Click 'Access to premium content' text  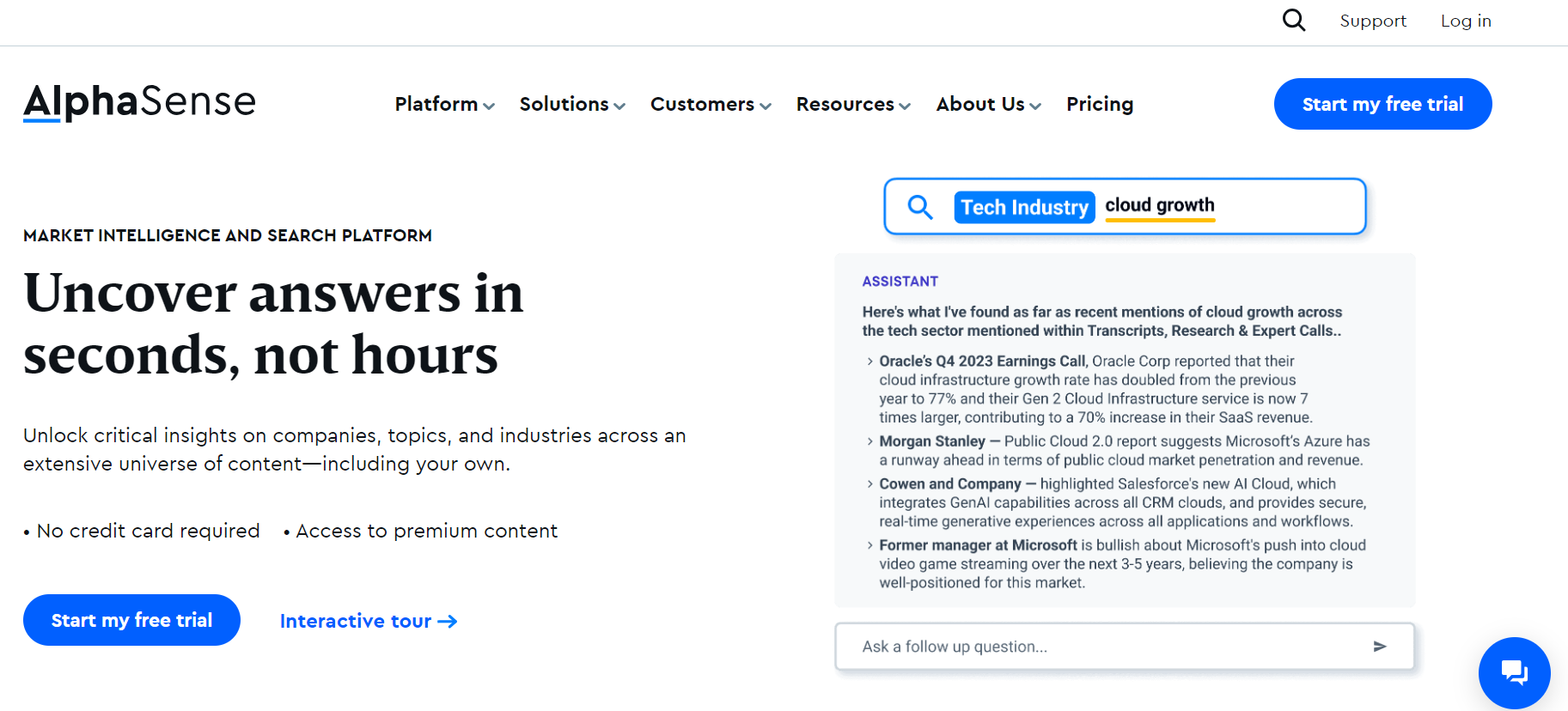coord(427,531)
